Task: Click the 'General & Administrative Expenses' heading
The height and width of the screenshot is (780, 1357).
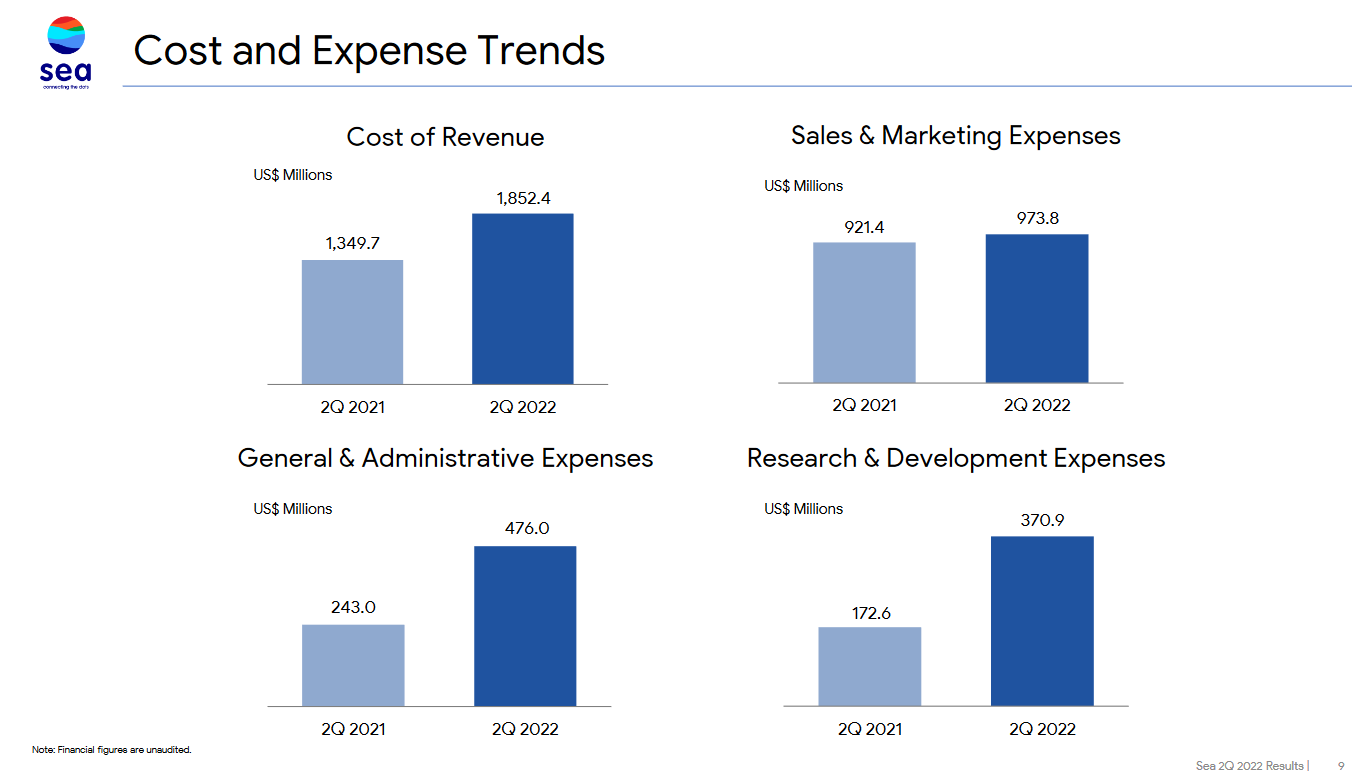Action: point(445,458)
